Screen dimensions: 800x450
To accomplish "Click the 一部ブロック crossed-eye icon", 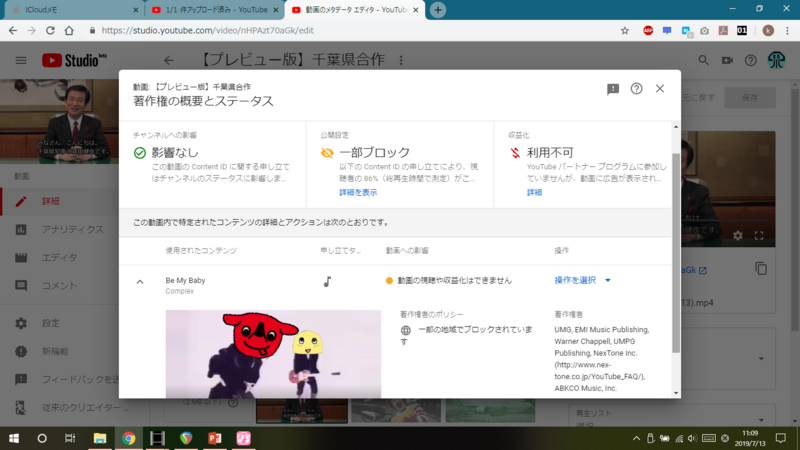I will (x=327, y=153).
